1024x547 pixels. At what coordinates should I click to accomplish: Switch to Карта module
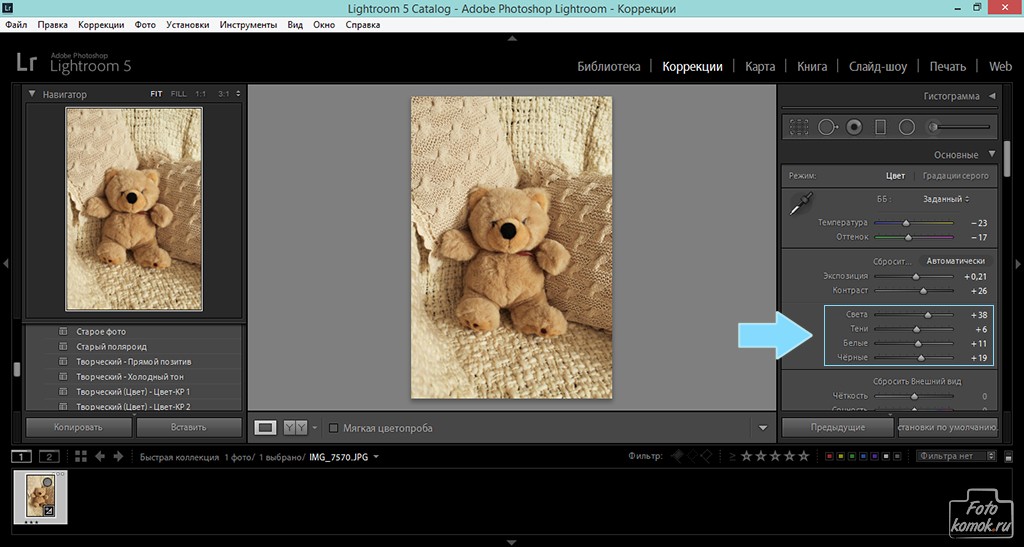point(760,67)
